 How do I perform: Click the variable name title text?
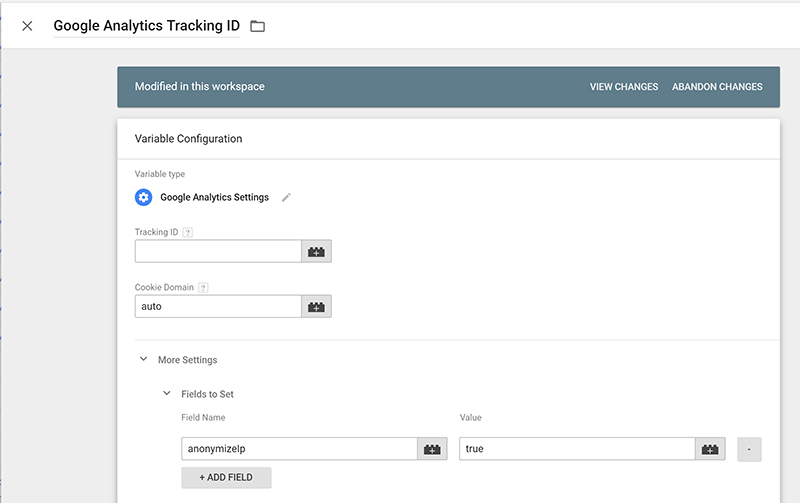click(146, 26)
